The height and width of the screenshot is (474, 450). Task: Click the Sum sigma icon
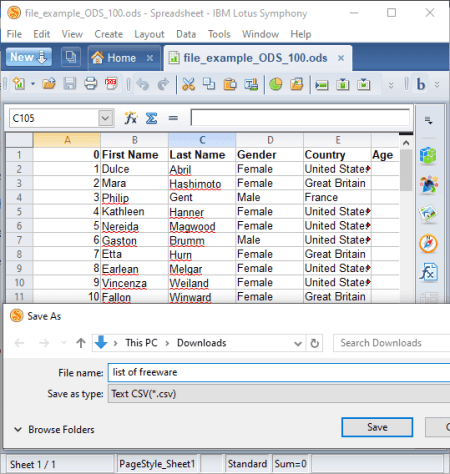point(151,118)
